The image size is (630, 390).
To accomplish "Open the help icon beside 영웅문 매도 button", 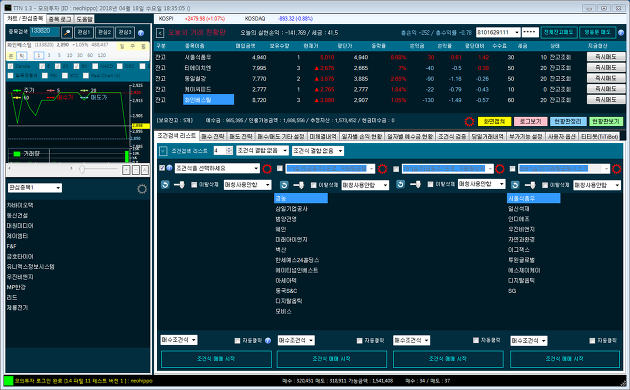I will [622, 33].
